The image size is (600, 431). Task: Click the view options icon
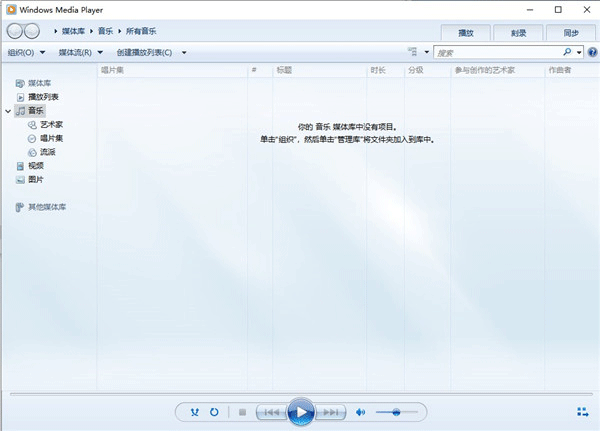[412, 52]
